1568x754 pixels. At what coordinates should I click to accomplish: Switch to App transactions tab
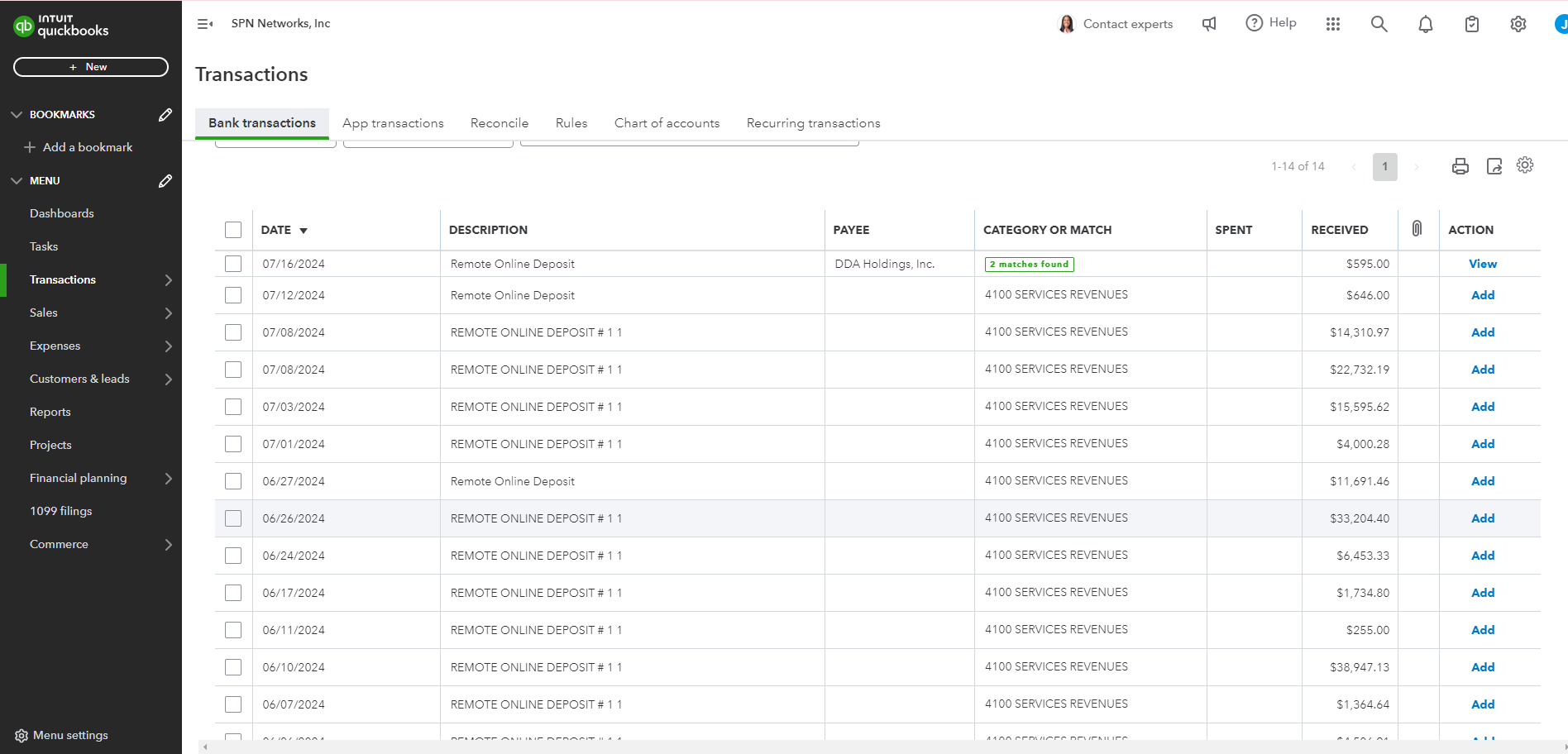coord(393,123)
